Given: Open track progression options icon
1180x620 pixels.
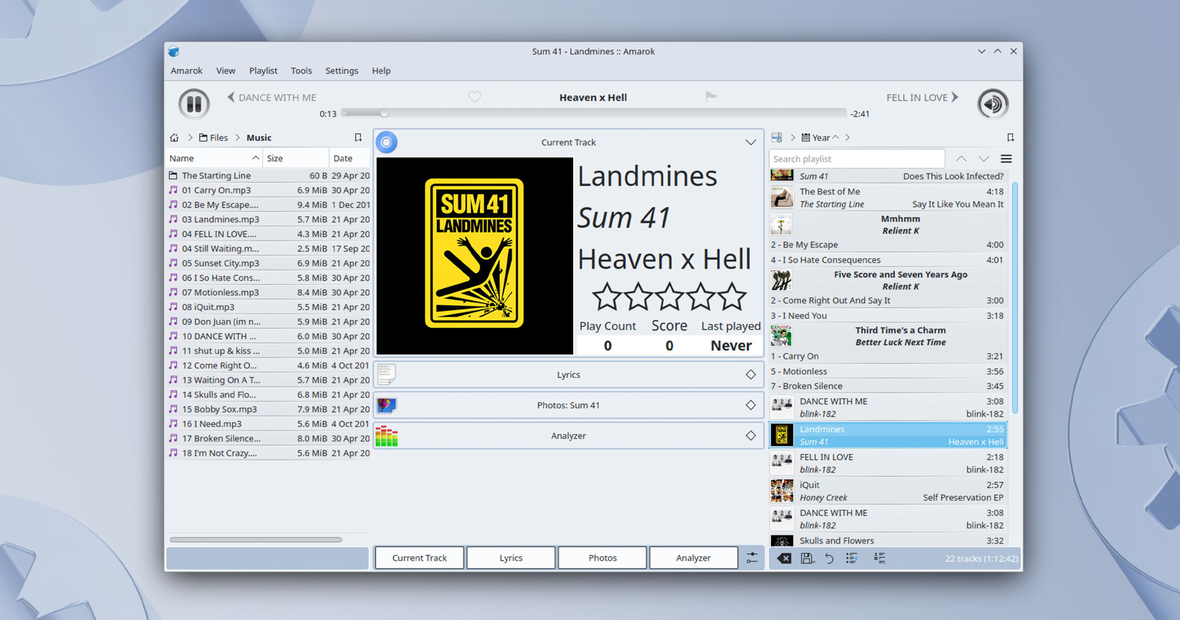Looking at the screenshot, I should tap(879, 558).
